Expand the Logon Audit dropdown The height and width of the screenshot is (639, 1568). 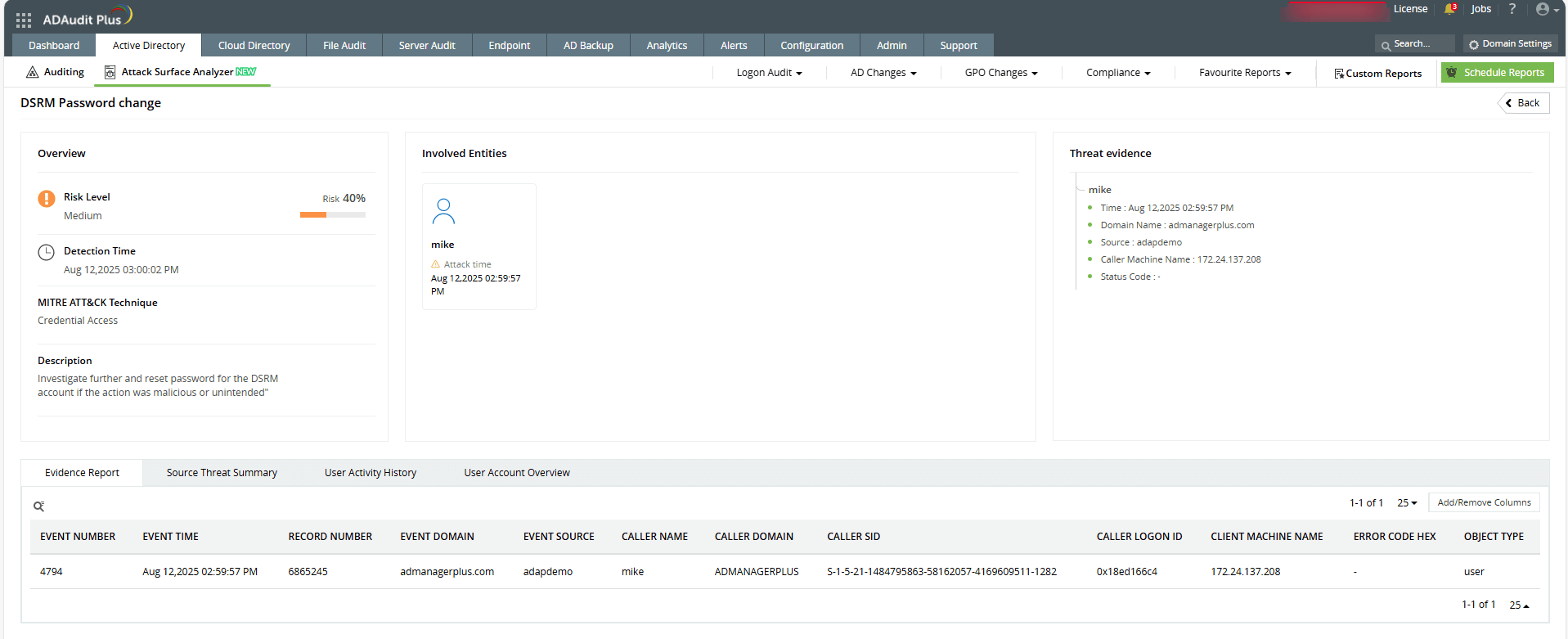(x=769, y=73)
